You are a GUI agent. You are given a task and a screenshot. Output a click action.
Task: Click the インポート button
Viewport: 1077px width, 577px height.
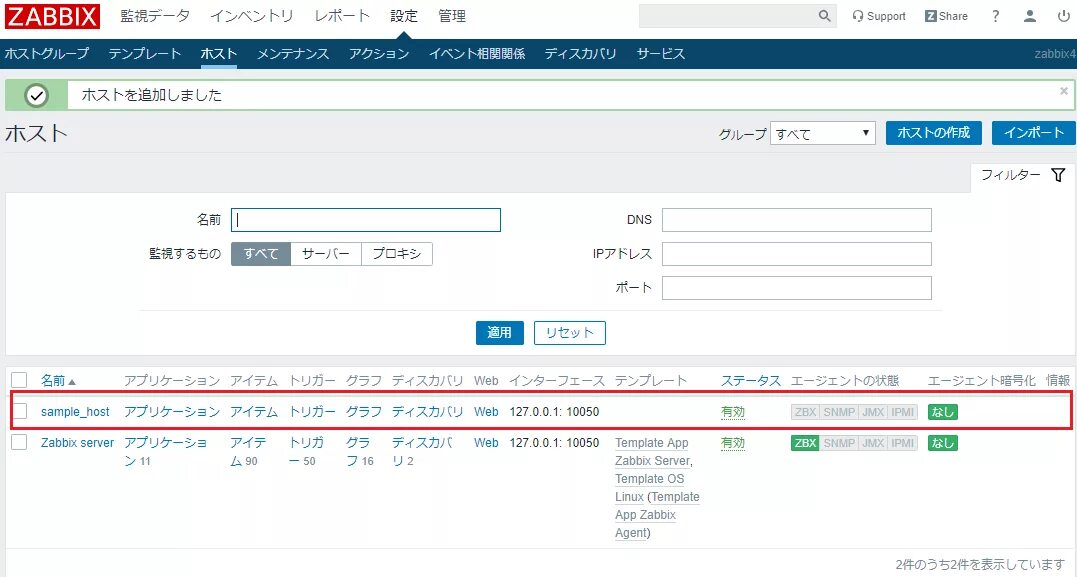1033,133
